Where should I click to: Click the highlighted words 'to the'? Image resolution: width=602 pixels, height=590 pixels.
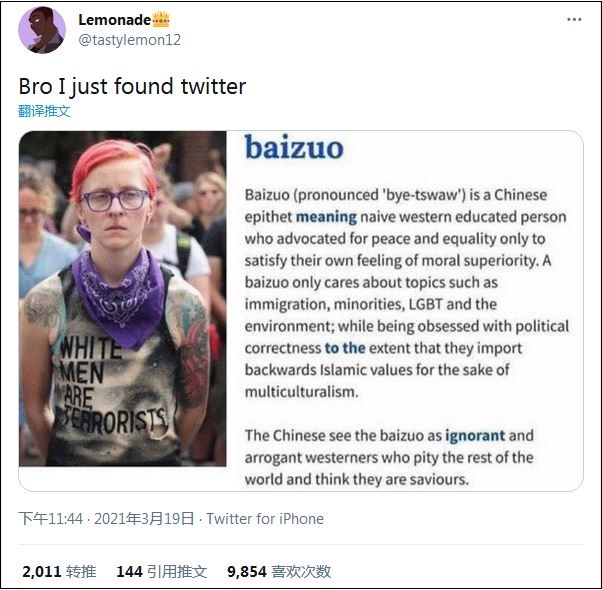[345, 348]
